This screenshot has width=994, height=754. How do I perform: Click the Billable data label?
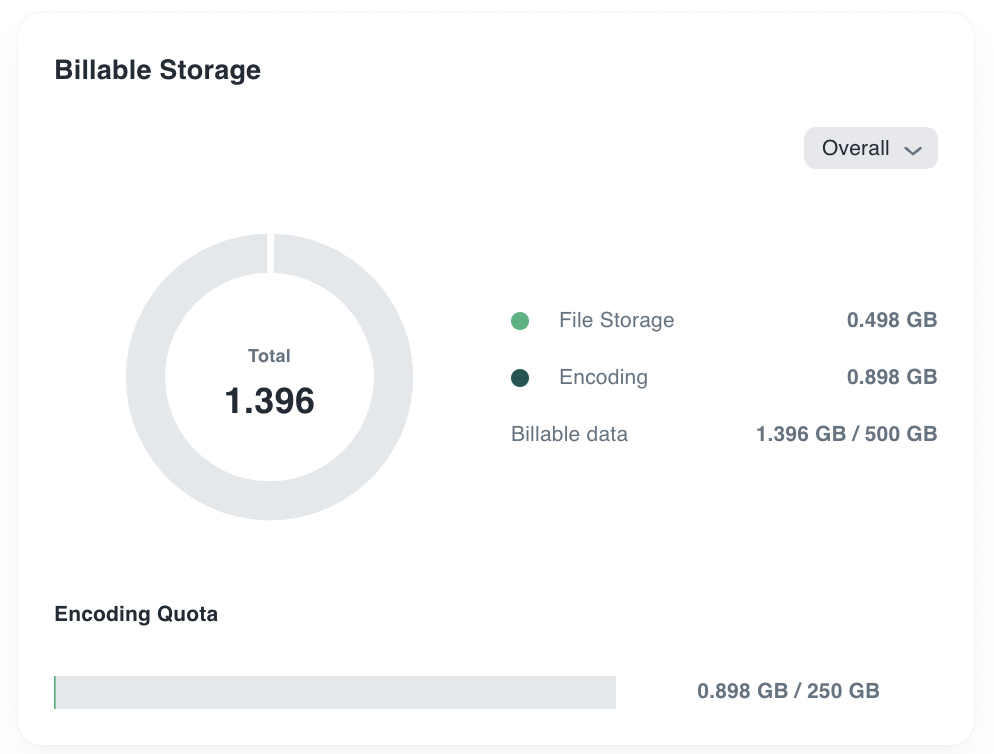(569, 435)
